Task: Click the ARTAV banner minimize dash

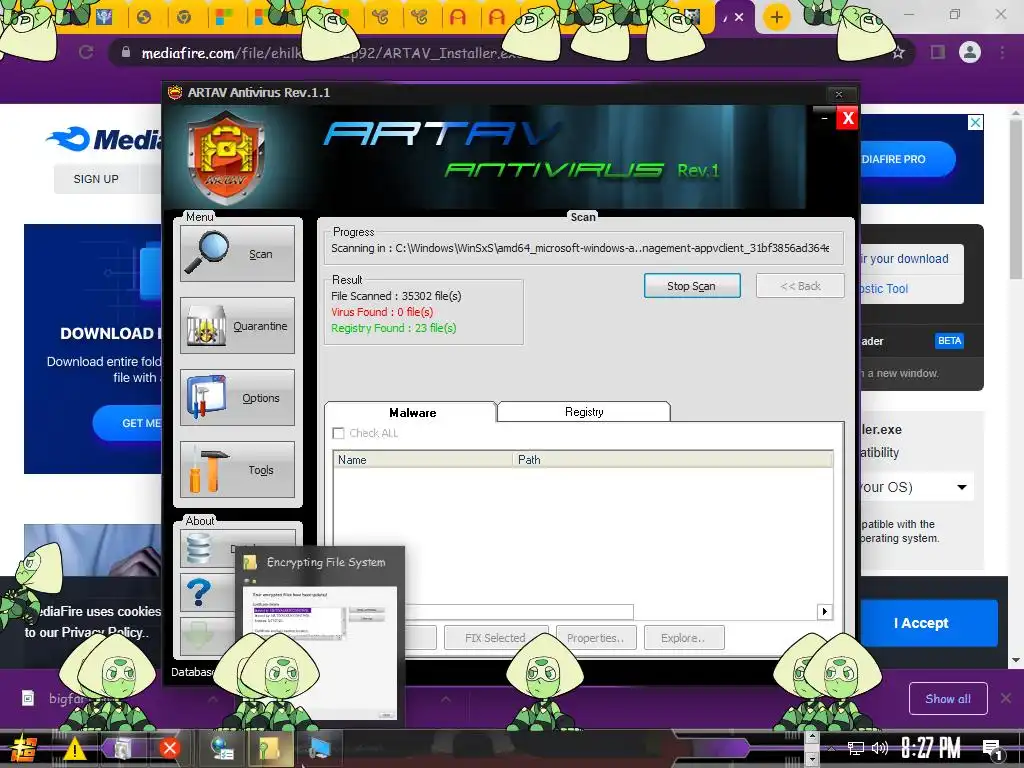Action: point(824,118)
